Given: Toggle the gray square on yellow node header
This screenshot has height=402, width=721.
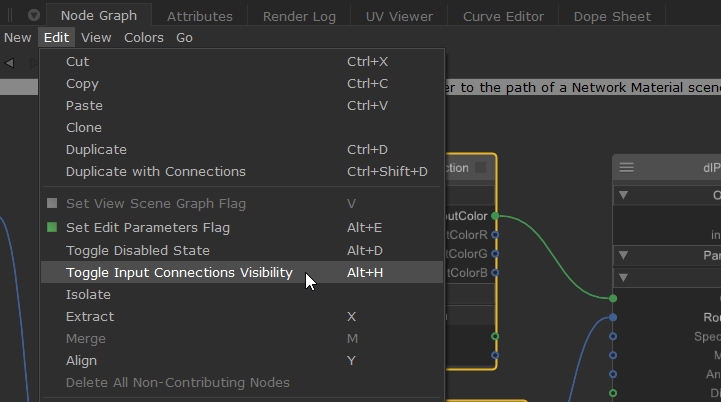Looking at the screenshot, I should pos(480,167).
